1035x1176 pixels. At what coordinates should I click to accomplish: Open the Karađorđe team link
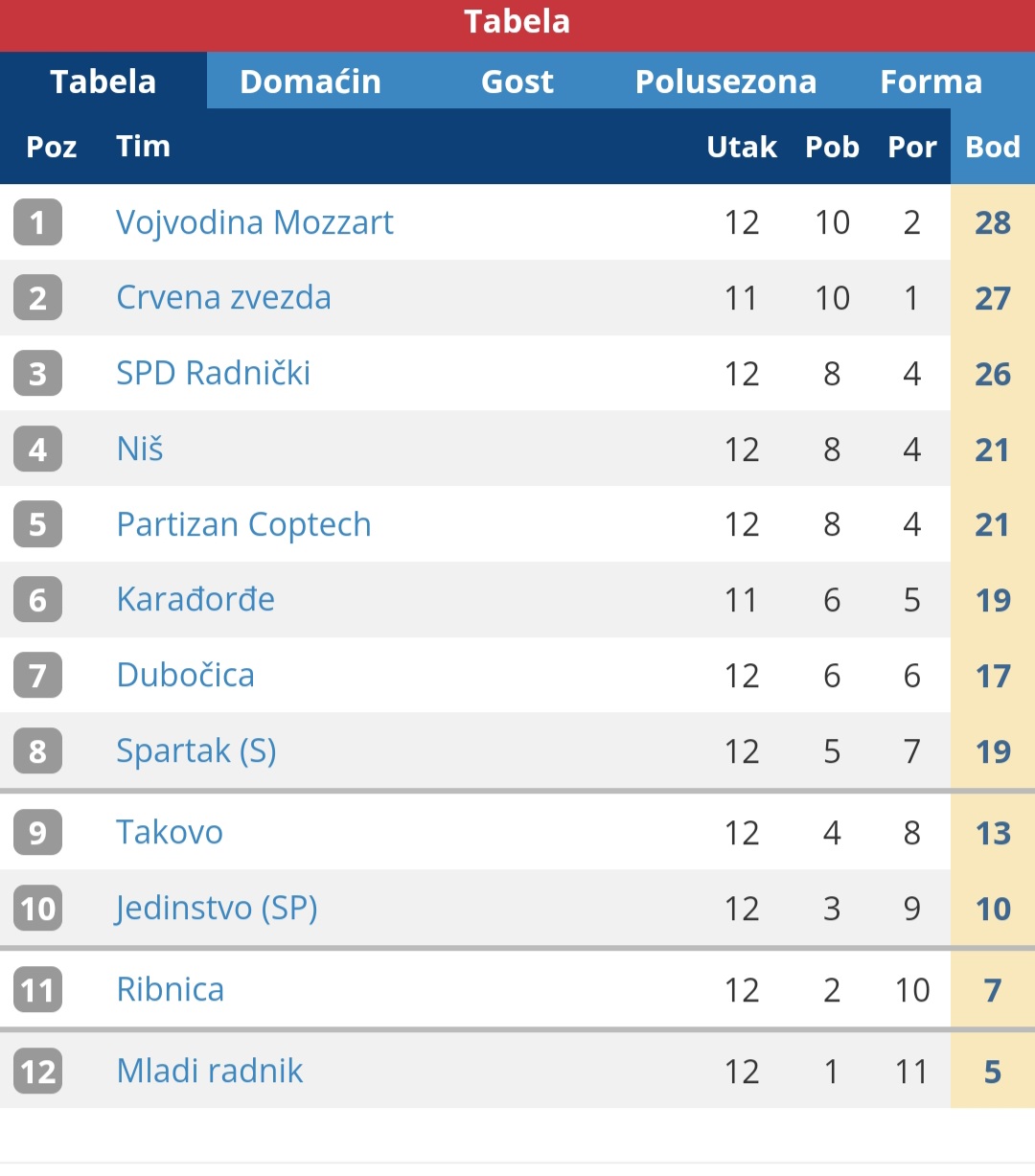point(195,600)
